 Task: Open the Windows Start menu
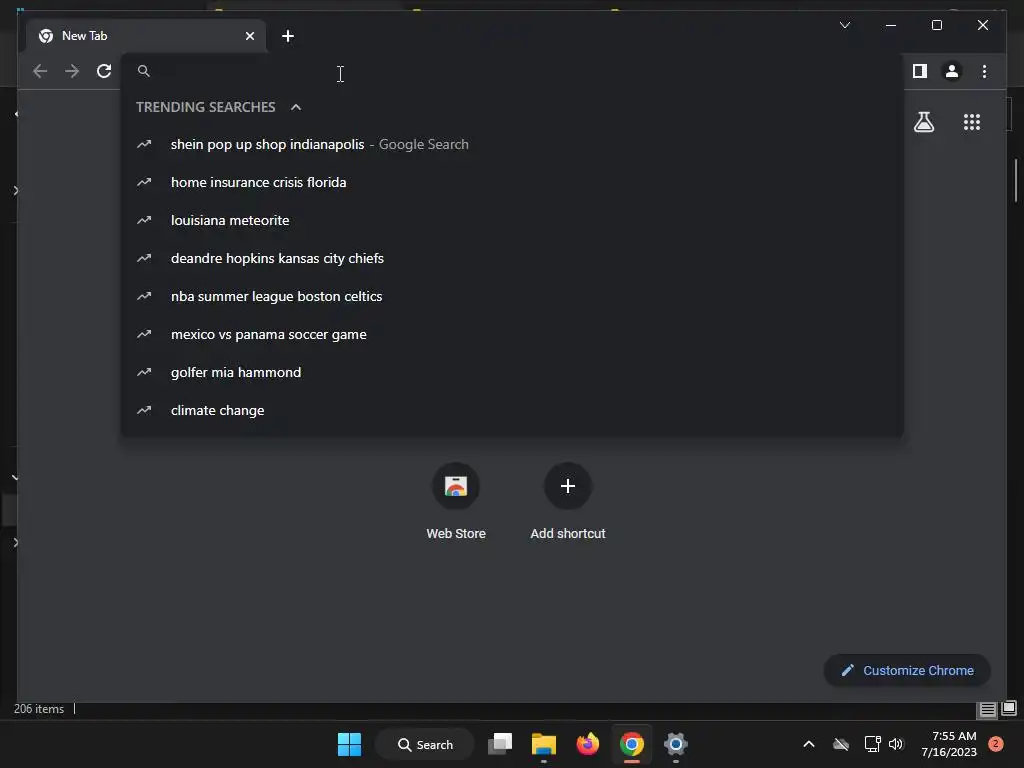[349, 744]
